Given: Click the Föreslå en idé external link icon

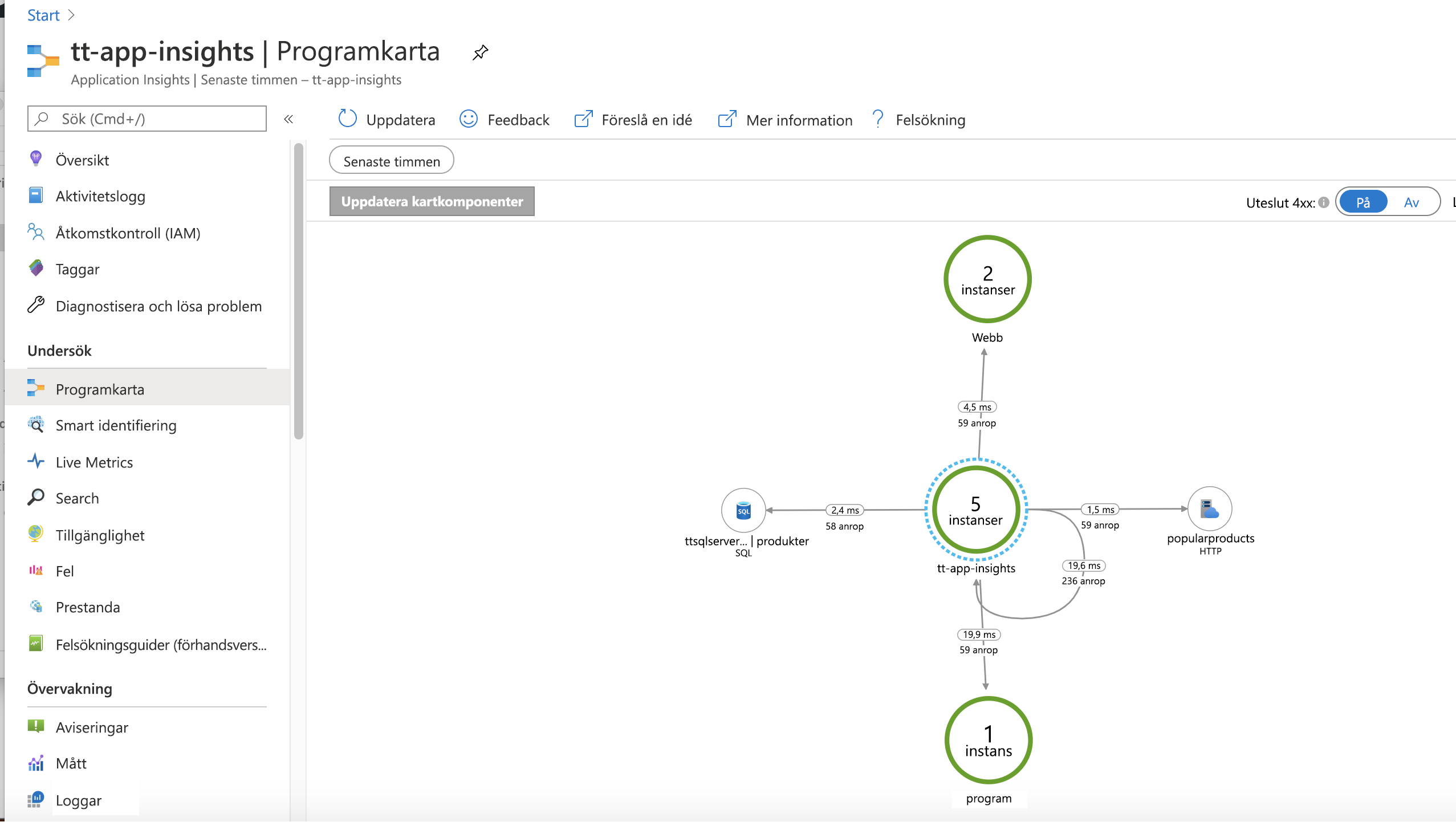Looking at the screenshot, I should 583,119.
